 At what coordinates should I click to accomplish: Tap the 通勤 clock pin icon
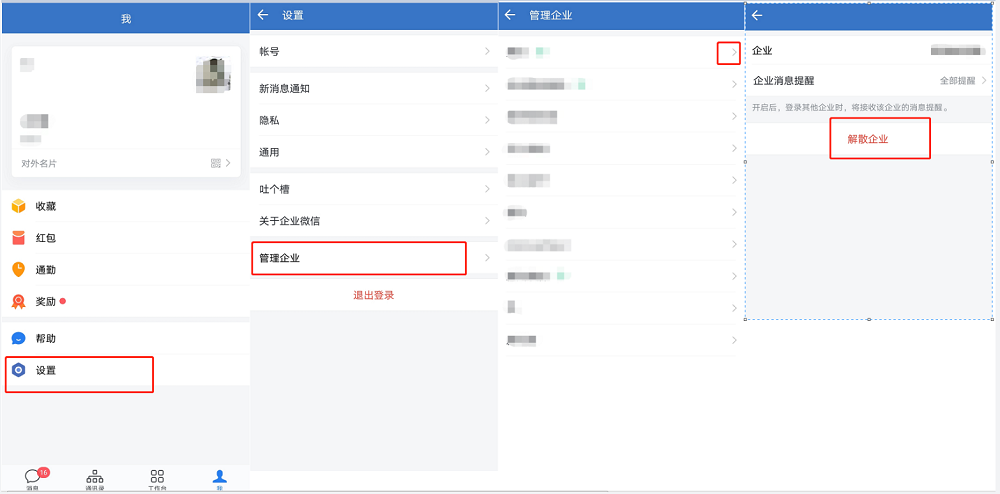(18, 269)
